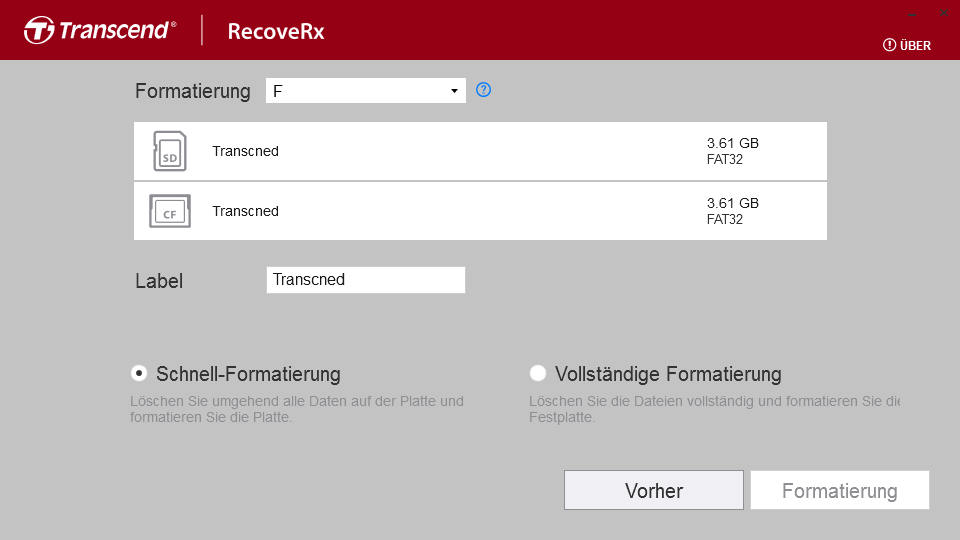Screen dimensions: 960x540
Task: Close the RecoveRx window
Action: coord(943,13)
